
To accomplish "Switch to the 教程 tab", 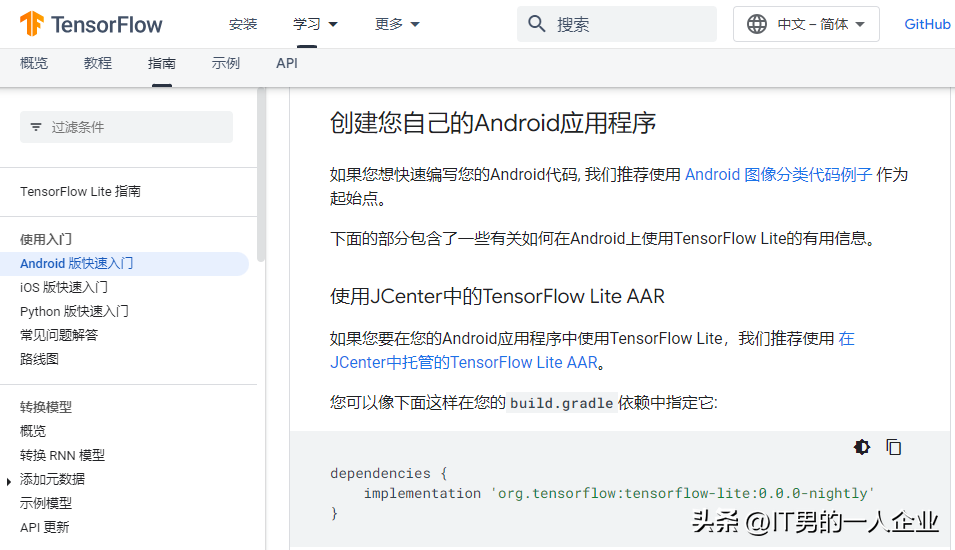I will click(97, 63).
